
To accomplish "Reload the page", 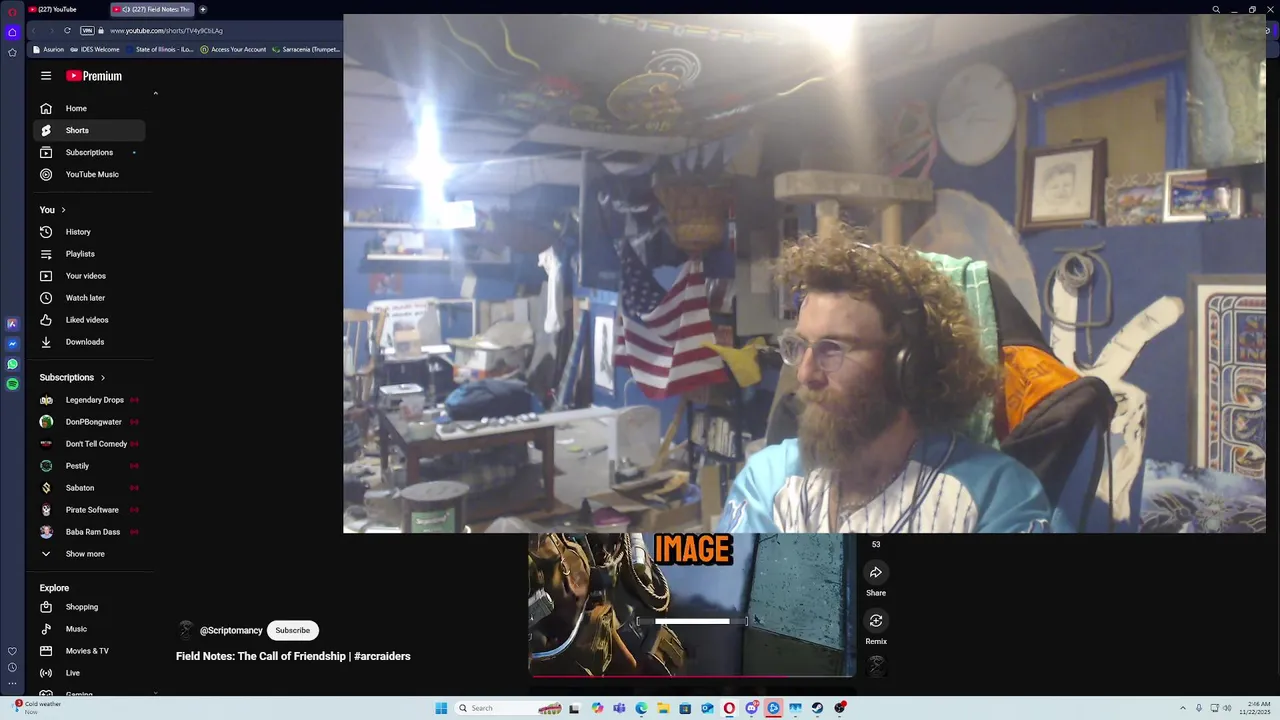I will [67, 31].
